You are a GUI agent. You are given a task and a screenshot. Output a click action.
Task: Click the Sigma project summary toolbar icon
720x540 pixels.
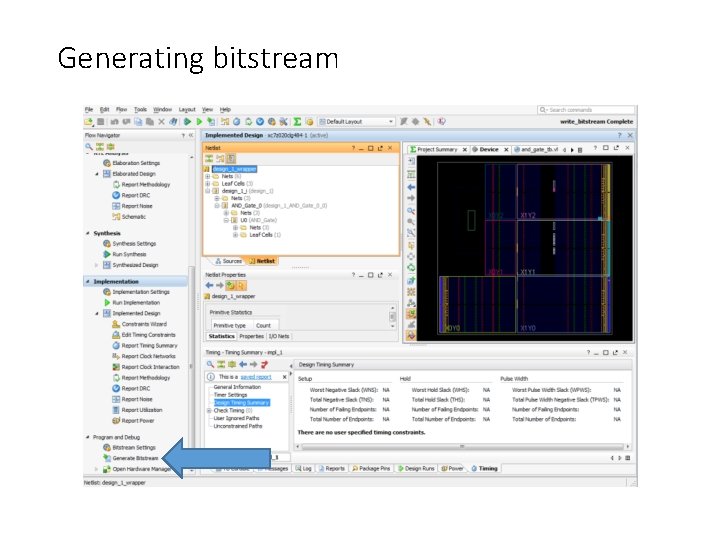click(x=297, y=122)
